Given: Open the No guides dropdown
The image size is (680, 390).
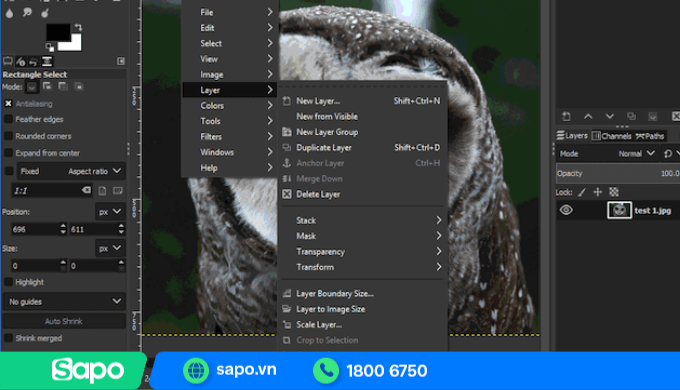Looking at the screenshot, I should tap(64, 301).
